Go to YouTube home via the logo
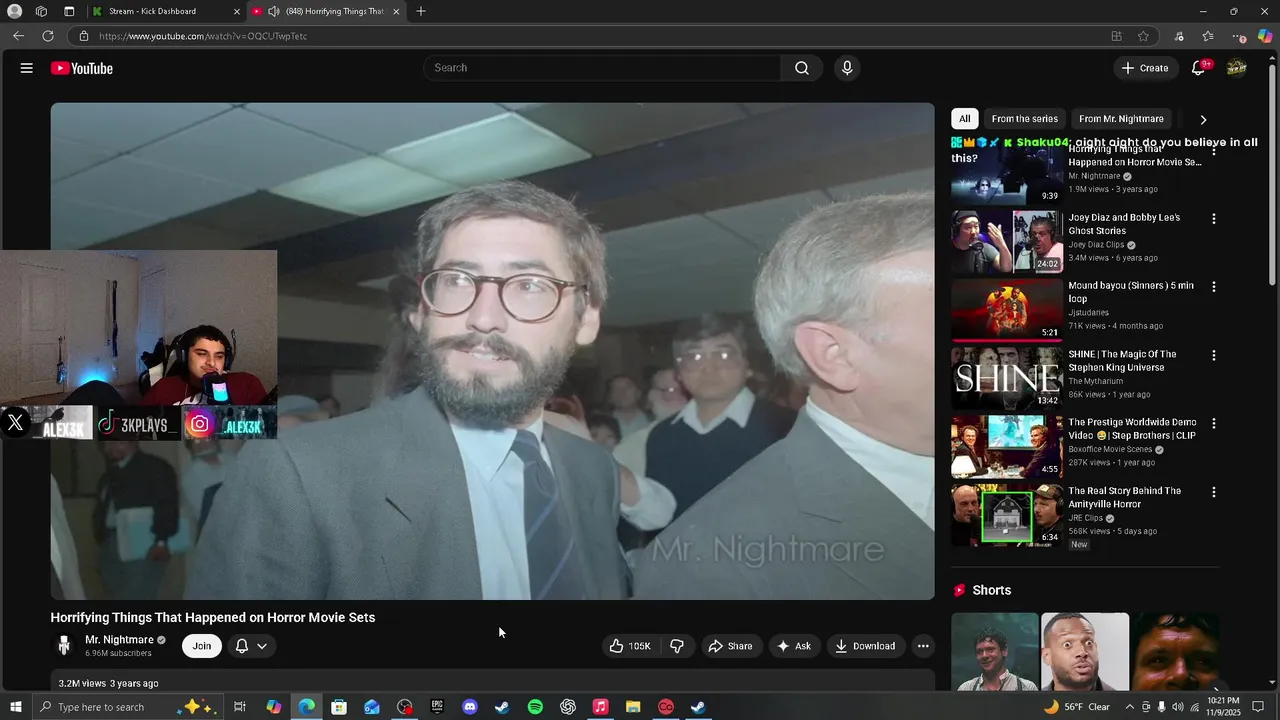The width and height of the screenshot is (1280, 720). pyautogui.click(x=82, y=68)
